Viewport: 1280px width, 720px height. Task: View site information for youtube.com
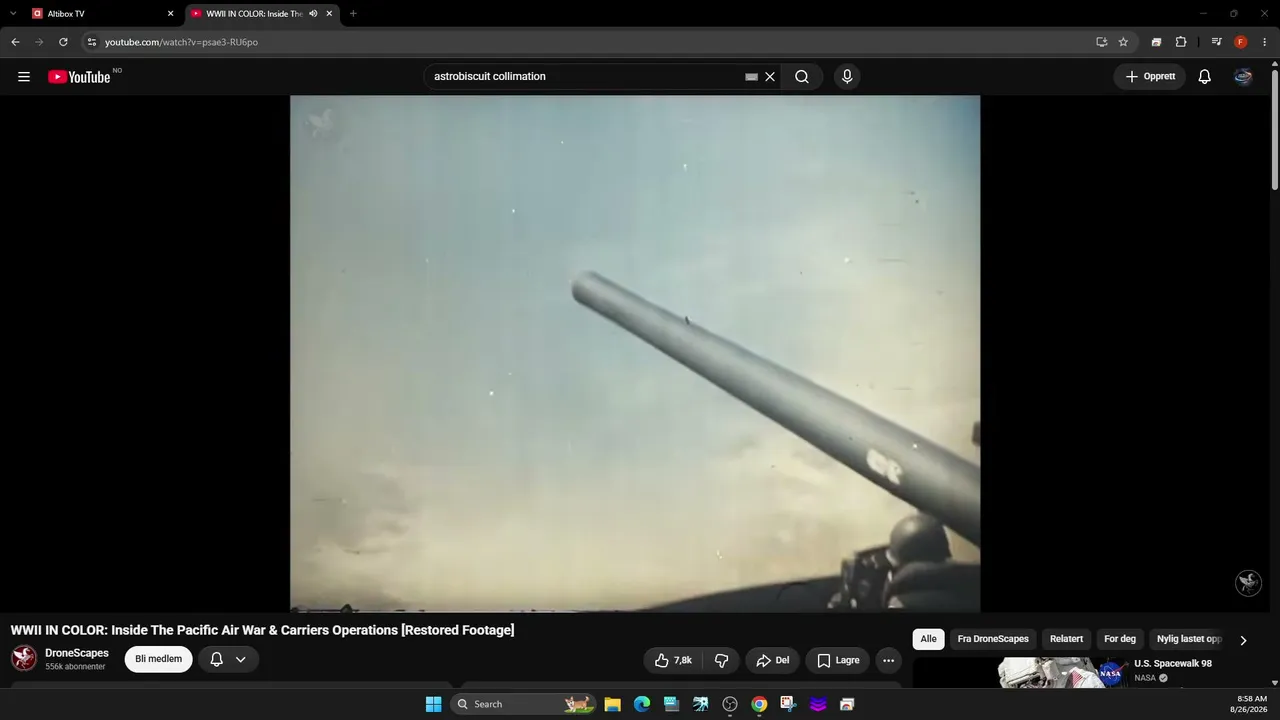click(x=91, y=42)
